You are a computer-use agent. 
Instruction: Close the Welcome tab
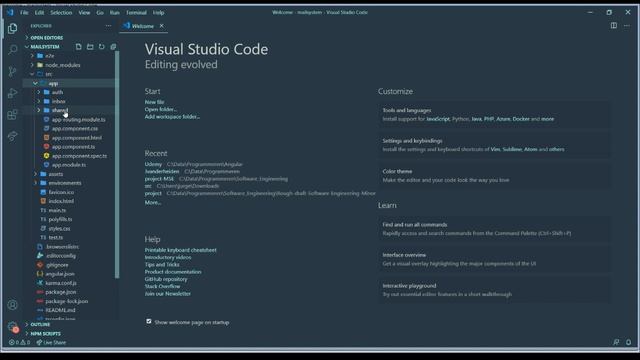tap(162, 26)
